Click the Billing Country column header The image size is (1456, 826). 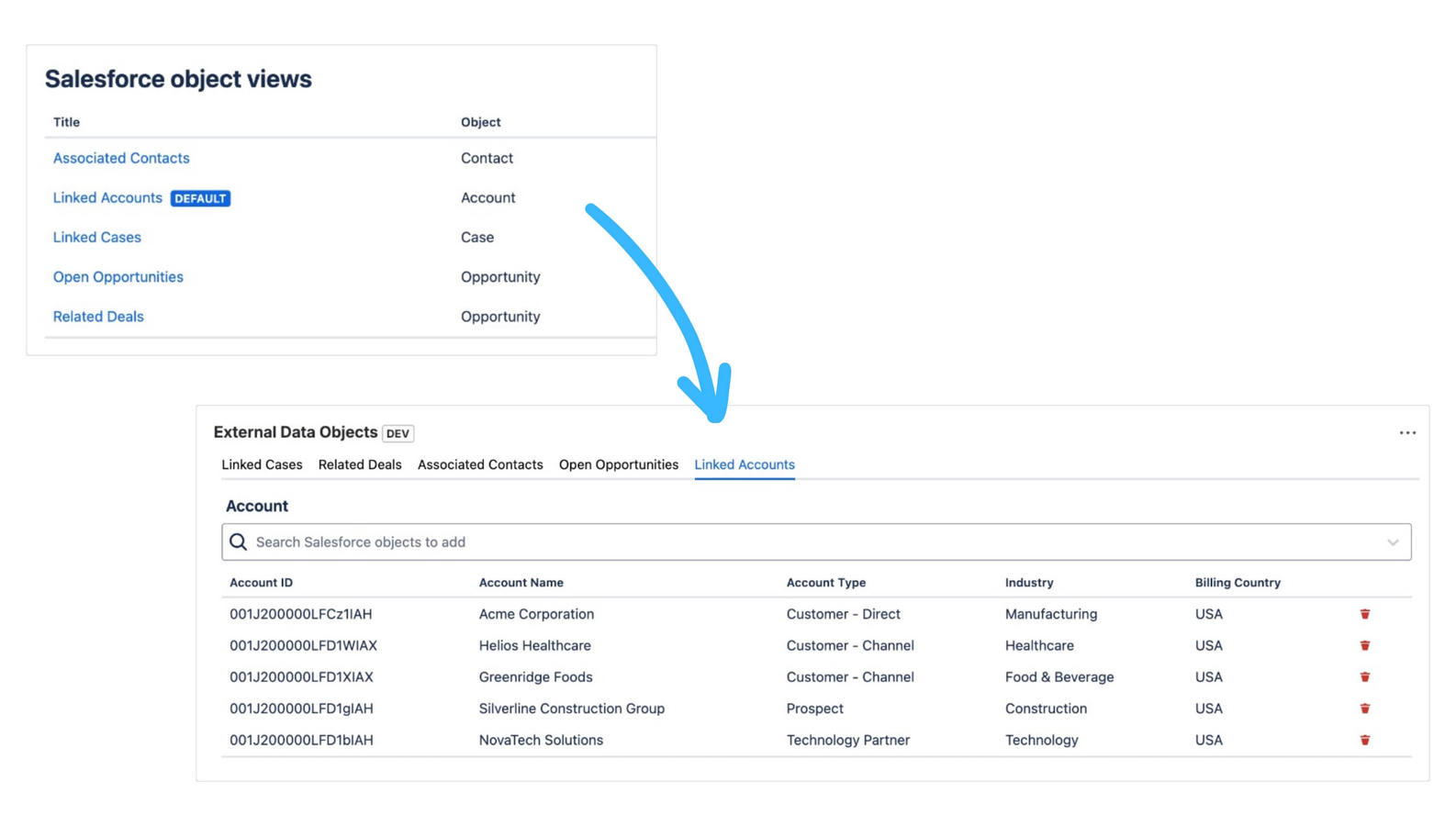[1238, 583]
